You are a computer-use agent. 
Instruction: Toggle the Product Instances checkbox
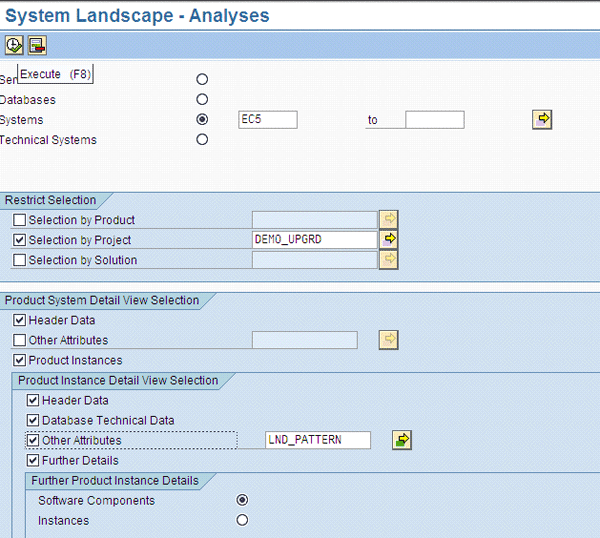pos(20,360)
